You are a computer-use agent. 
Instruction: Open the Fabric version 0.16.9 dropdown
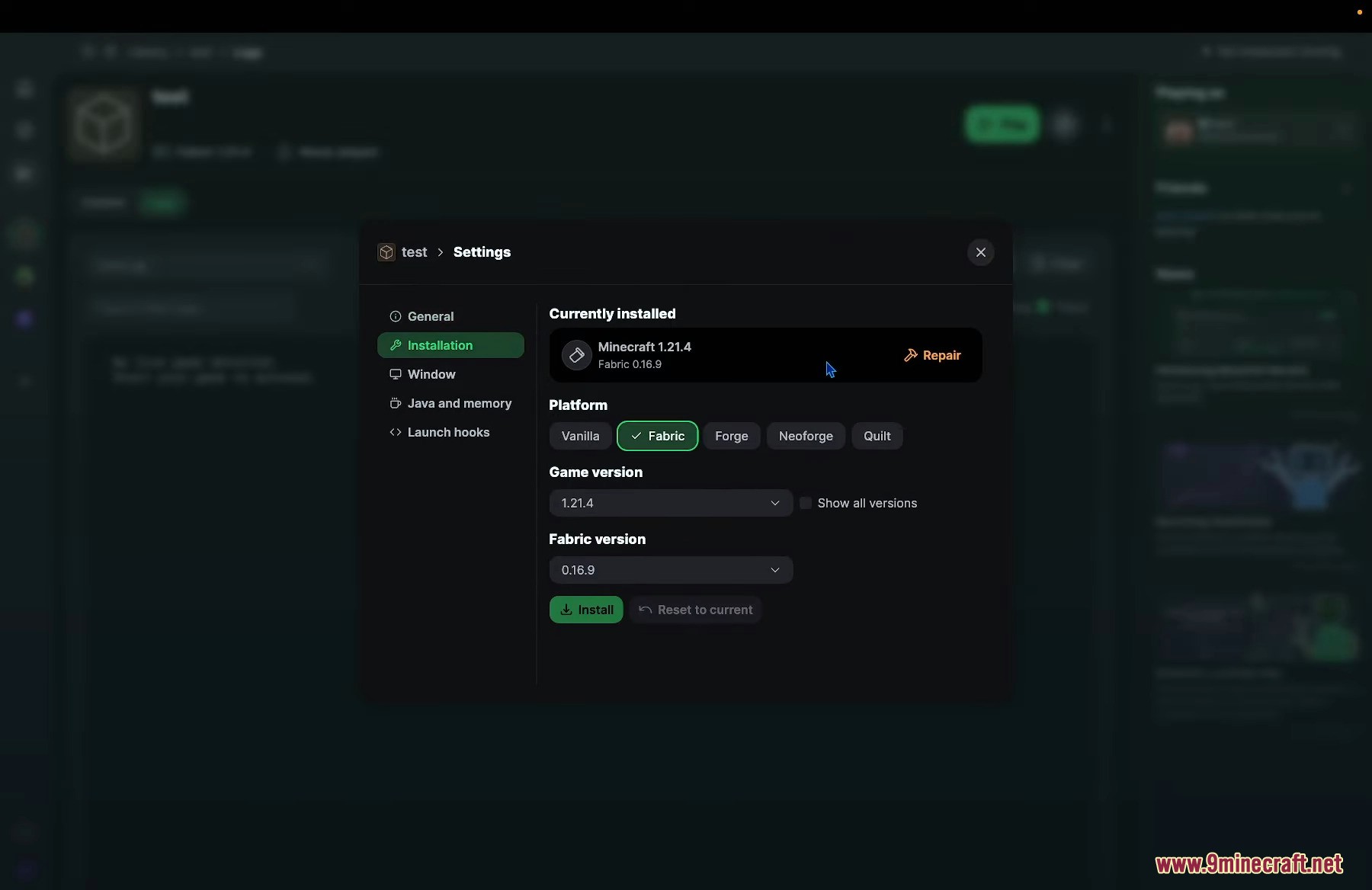[x=671, y=570]
